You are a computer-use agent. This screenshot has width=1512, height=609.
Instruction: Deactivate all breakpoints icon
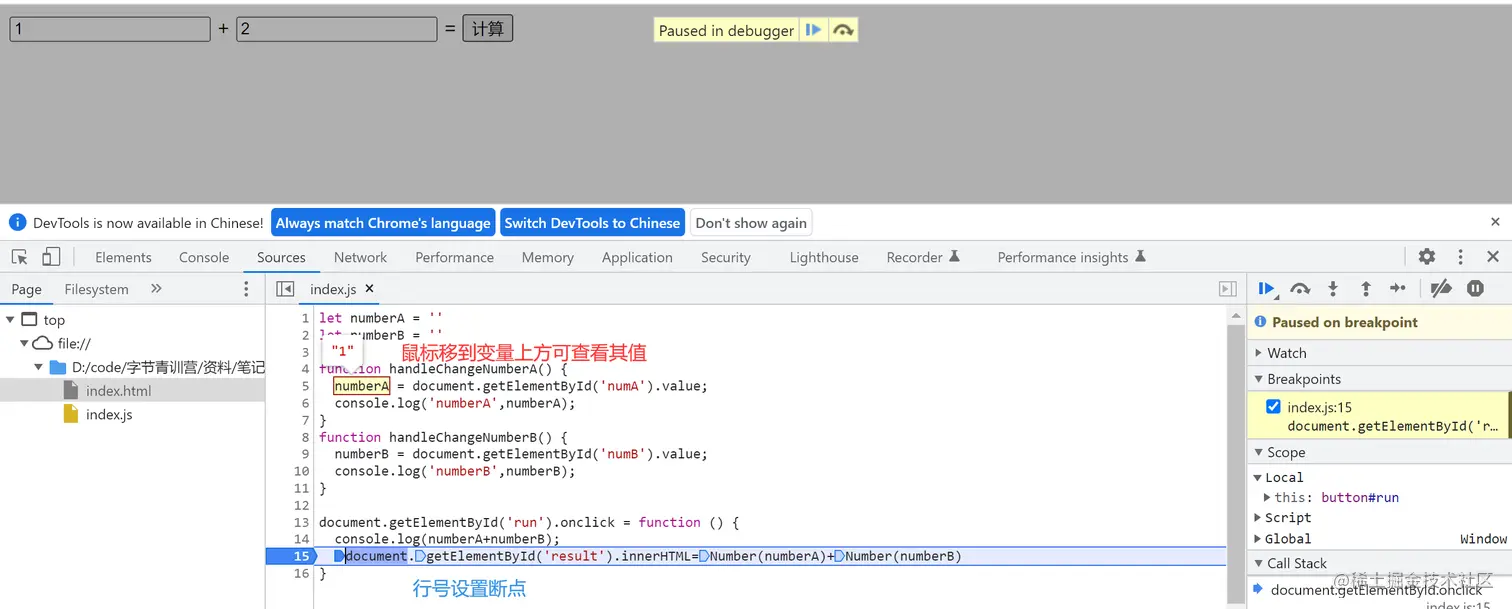pos(1441,289)
